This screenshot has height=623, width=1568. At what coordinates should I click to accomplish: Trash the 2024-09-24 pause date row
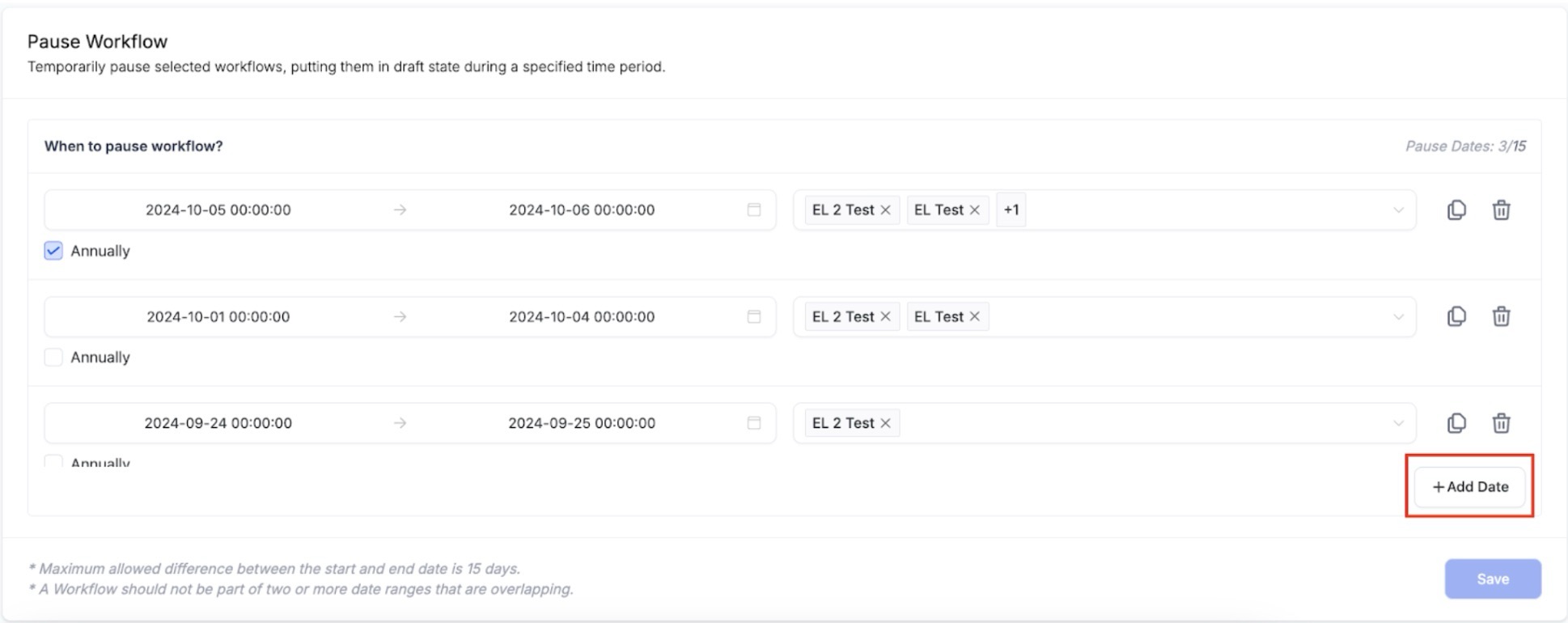tap(1501, 423)
